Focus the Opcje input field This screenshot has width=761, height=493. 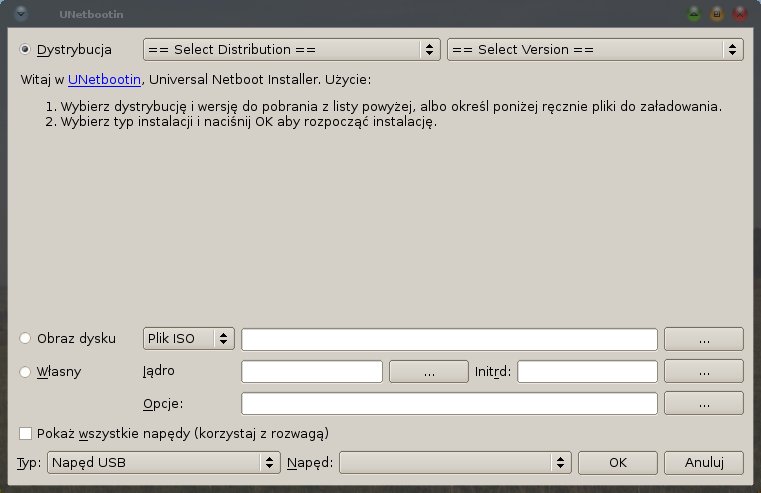[x=449, y=403]
